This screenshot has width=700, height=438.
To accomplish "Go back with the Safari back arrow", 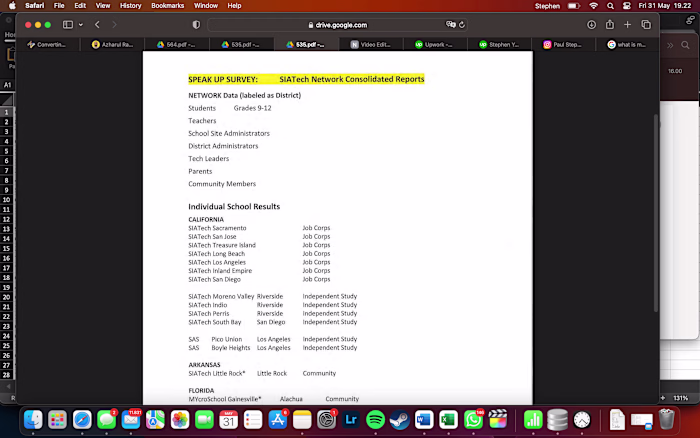I will click(x=97, y=25).
